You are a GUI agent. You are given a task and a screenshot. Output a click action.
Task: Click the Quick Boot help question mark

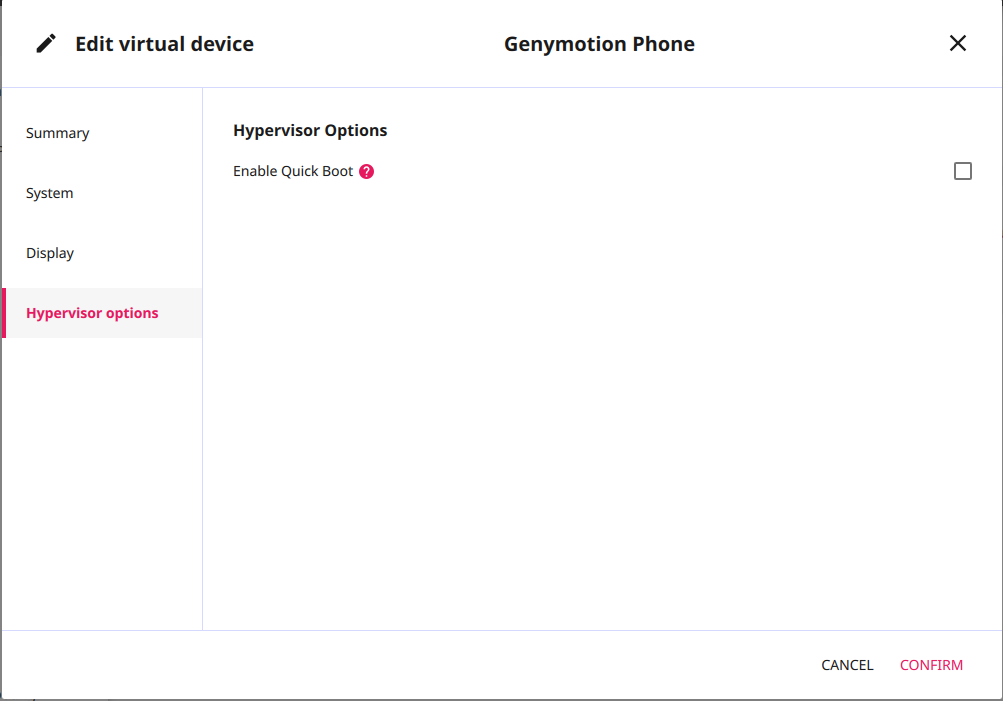[x=367, y=171]
